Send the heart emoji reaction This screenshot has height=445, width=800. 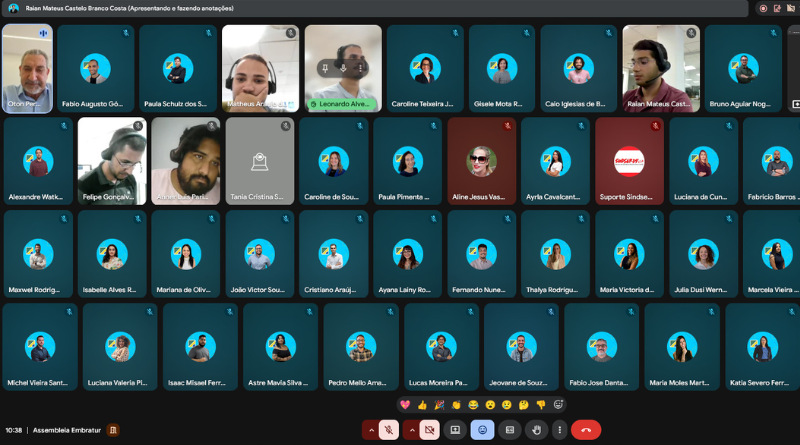click(x=405, y=405)
